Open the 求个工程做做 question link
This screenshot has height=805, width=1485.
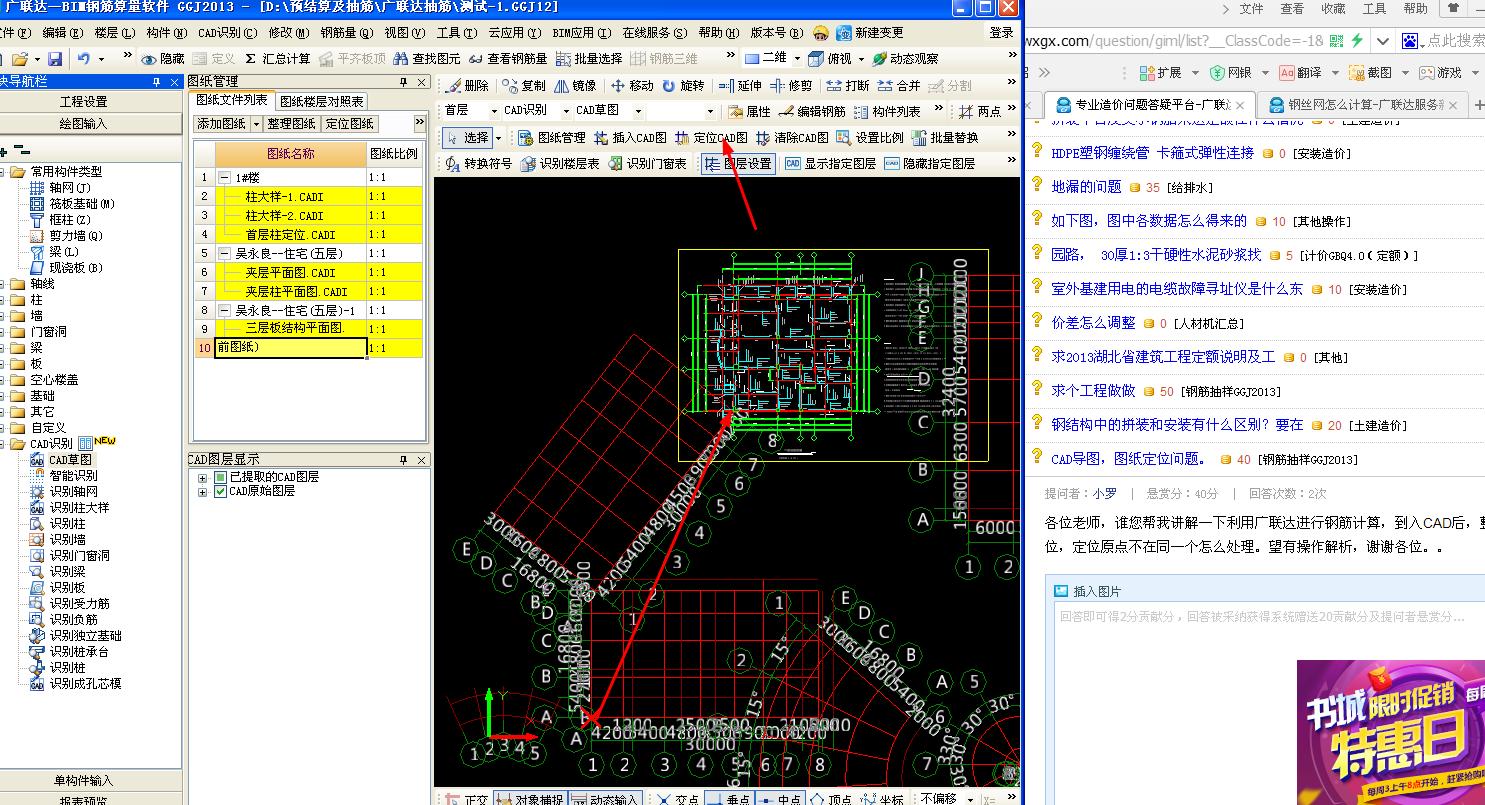coord(1093,390)
